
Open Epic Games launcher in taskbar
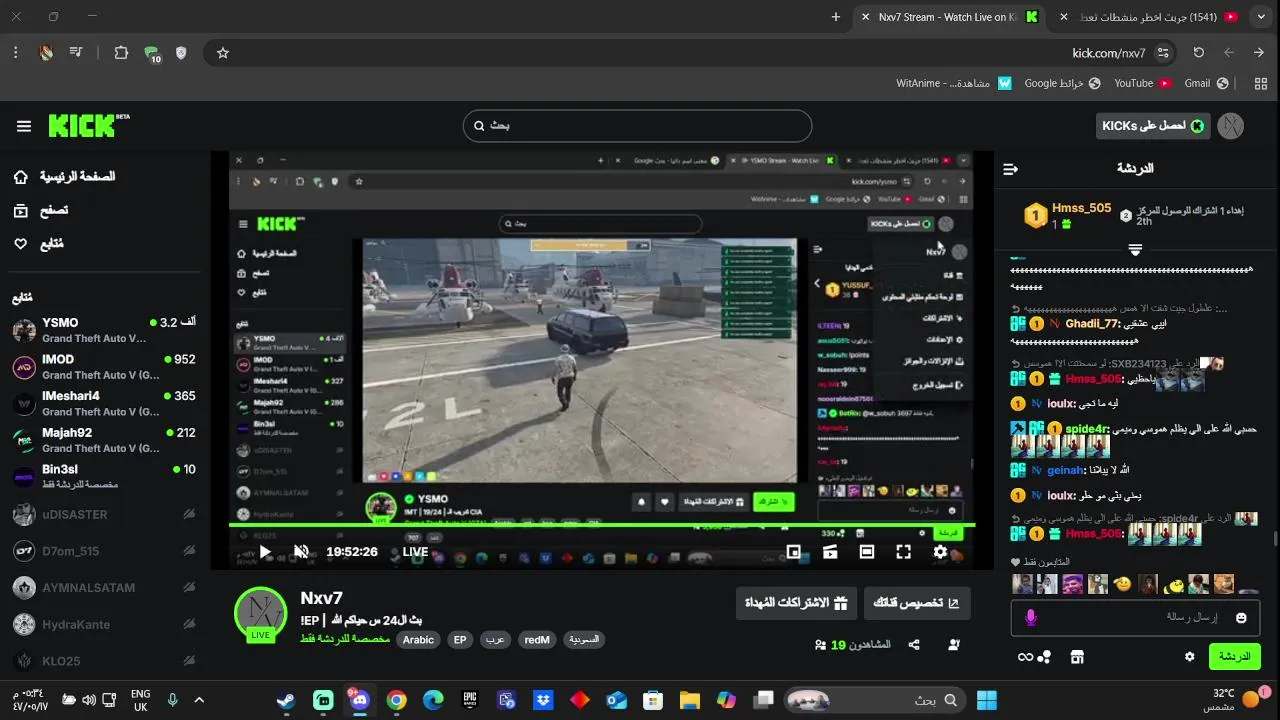pos(470,700)
